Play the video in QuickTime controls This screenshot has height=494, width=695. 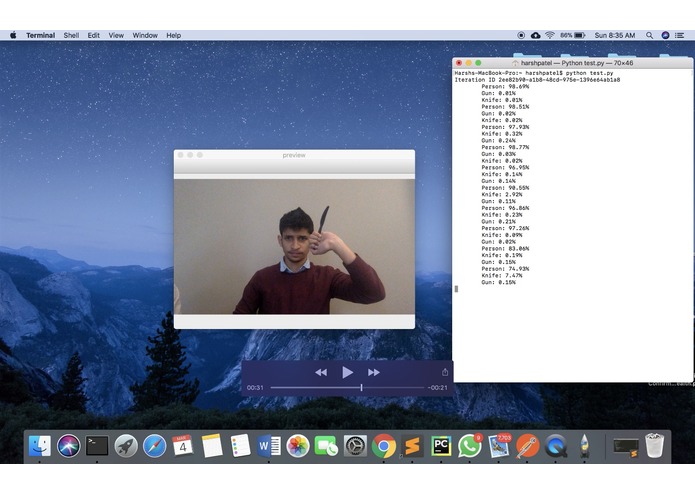pos(348,372)
